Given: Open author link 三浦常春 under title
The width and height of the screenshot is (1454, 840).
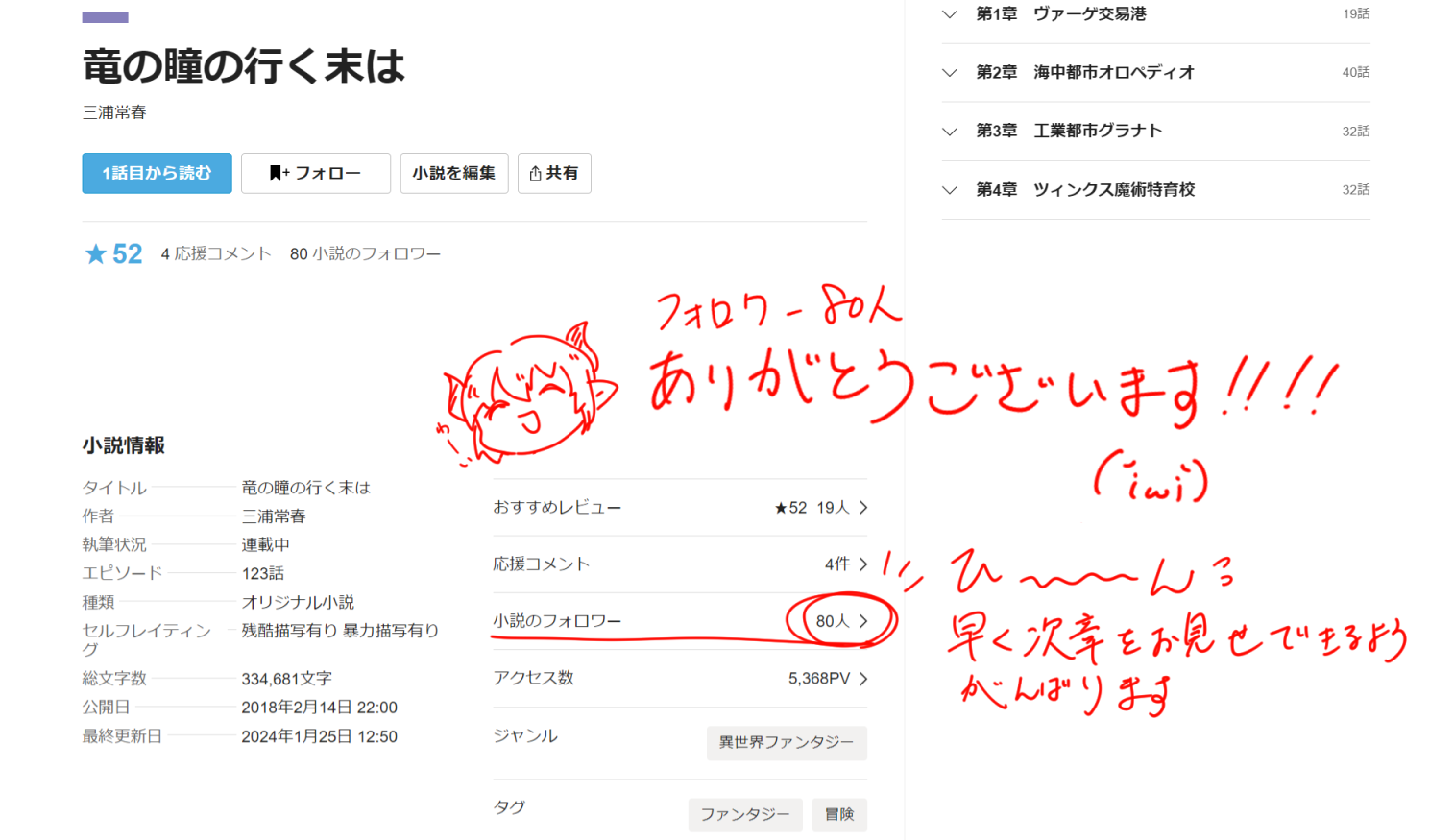Looking at the screenshot, I should [114, 112].
